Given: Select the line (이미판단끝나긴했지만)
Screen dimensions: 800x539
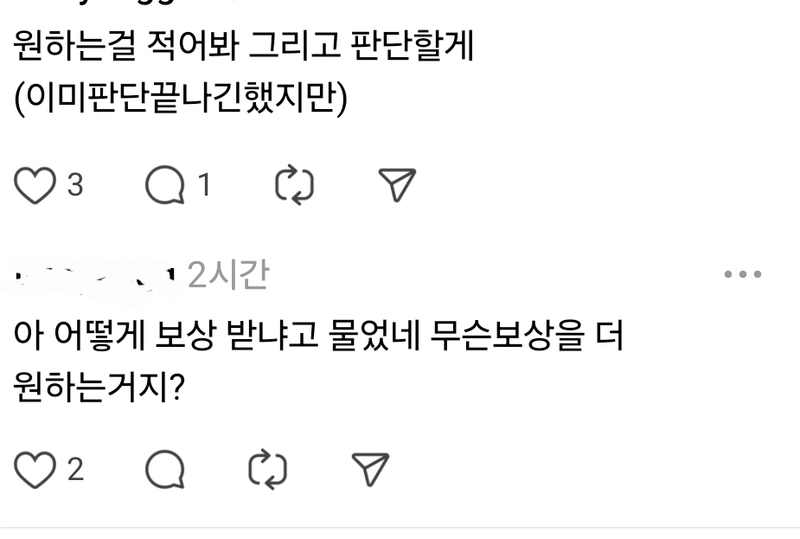Looking at the screenshot, I should [181, 98].
